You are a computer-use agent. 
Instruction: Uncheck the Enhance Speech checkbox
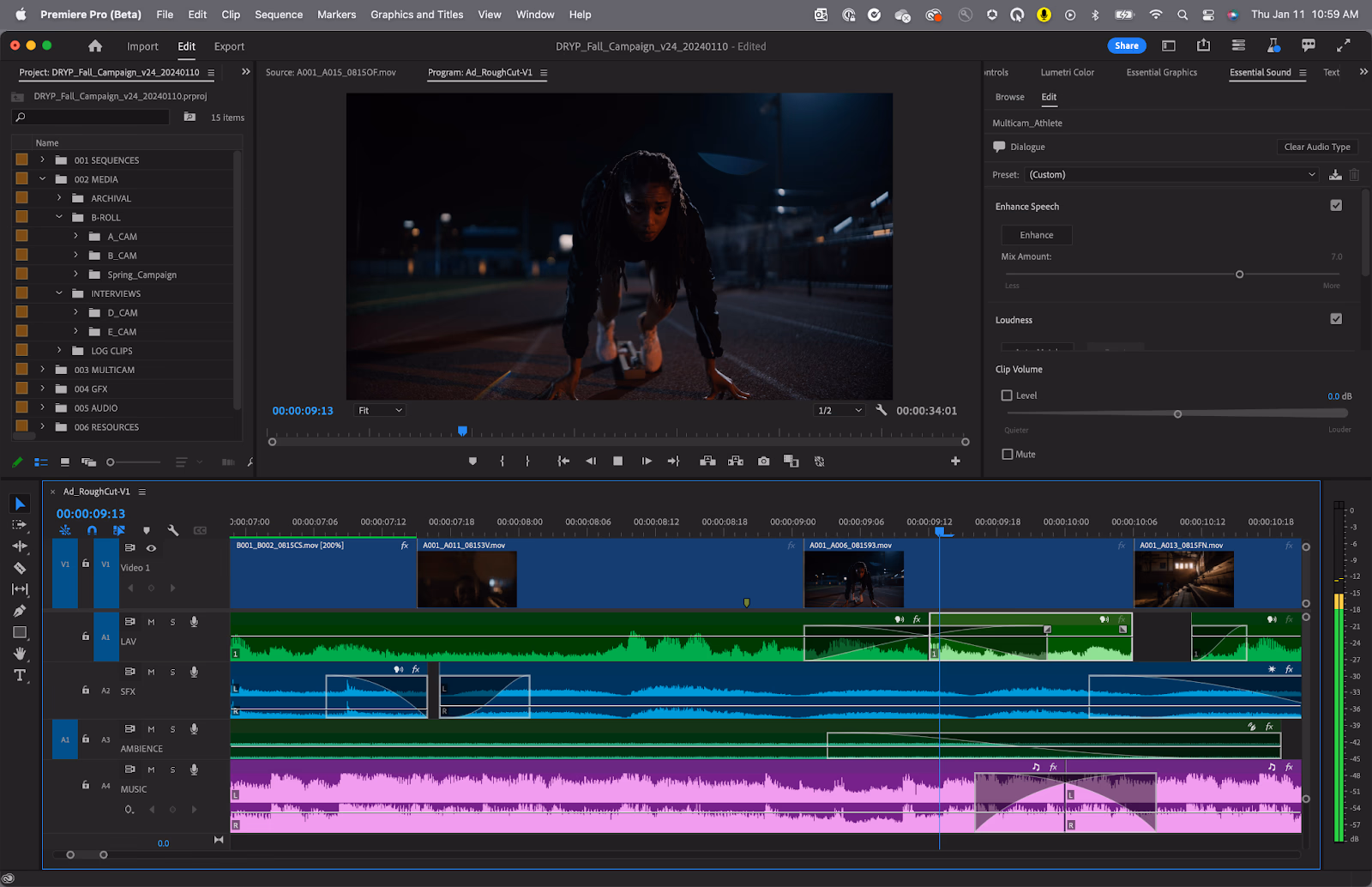point(1336,205)
